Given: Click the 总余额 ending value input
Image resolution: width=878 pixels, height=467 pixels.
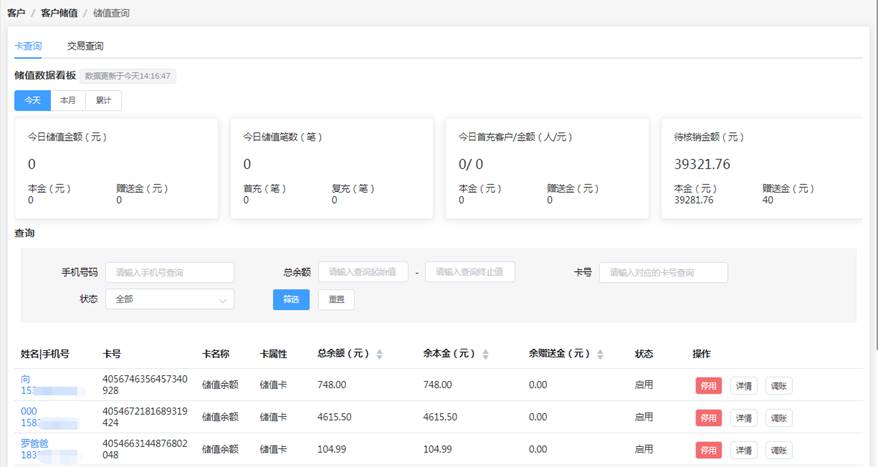Looking at the screenshot, I should tap(470, 272).
